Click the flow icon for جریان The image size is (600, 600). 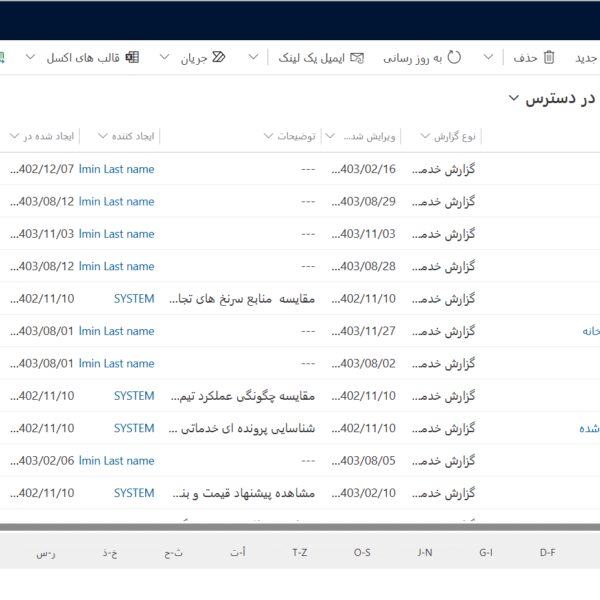tap(219, 58)
